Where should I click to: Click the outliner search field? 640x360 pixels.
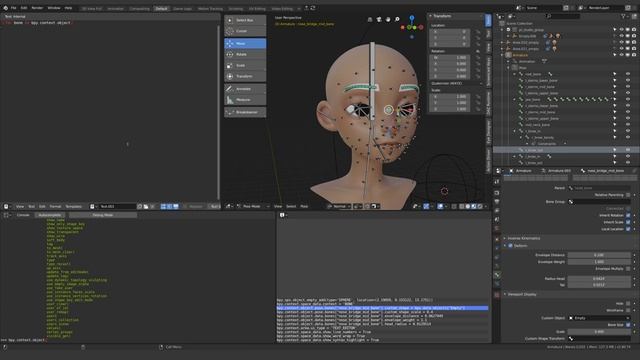click(x=563, y=16)
